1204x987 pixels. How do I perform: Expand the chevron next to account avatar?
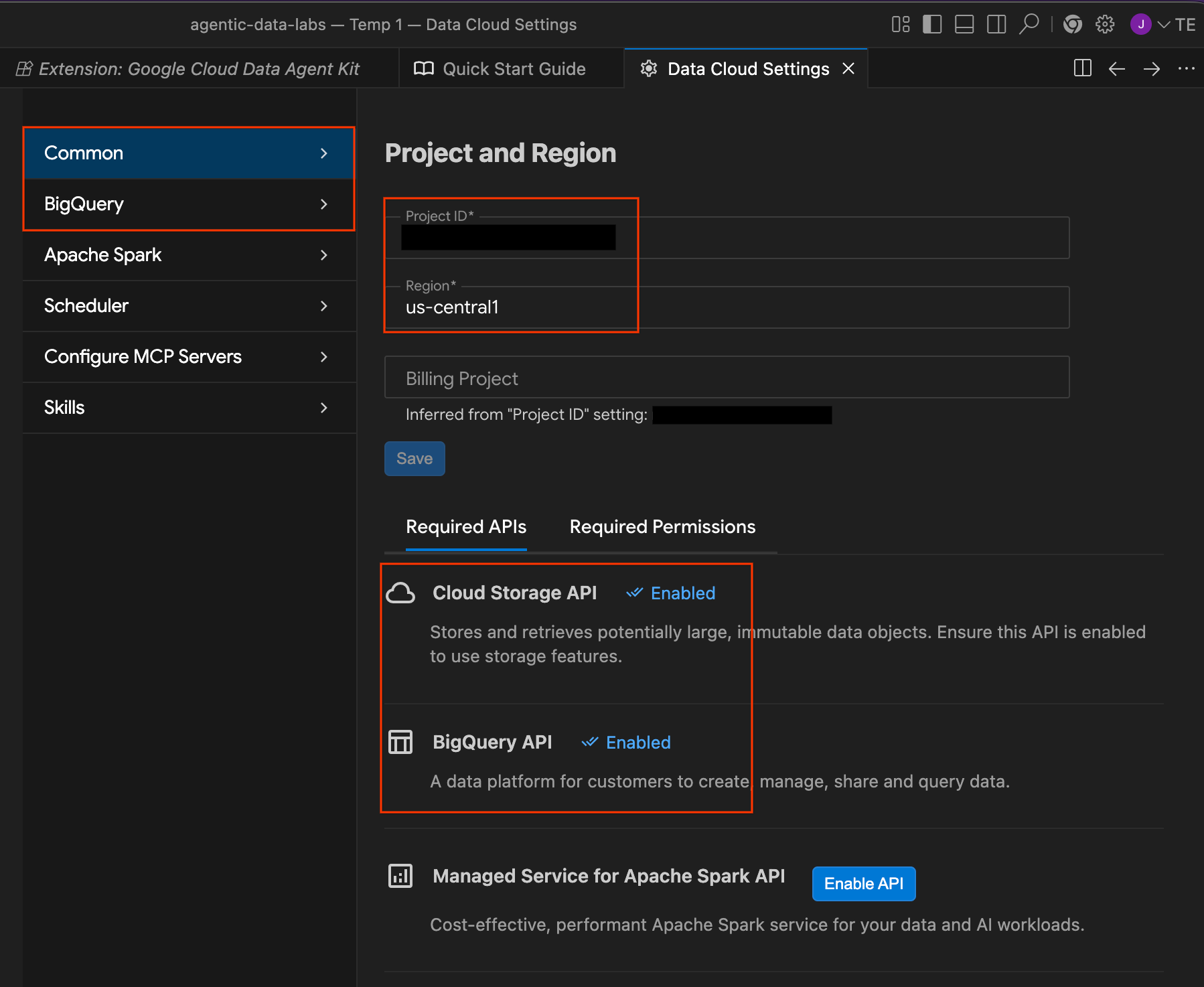pyautogui.click(x=1164, y=25)
